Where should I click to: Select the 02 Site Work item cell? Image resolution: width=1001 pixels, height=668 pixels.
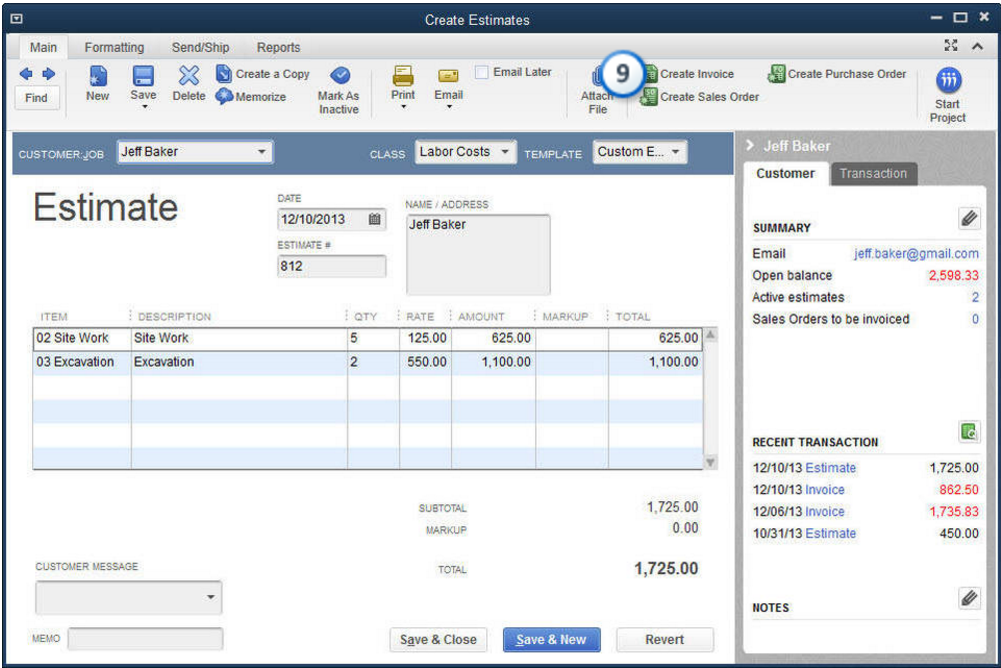point(82,338)
